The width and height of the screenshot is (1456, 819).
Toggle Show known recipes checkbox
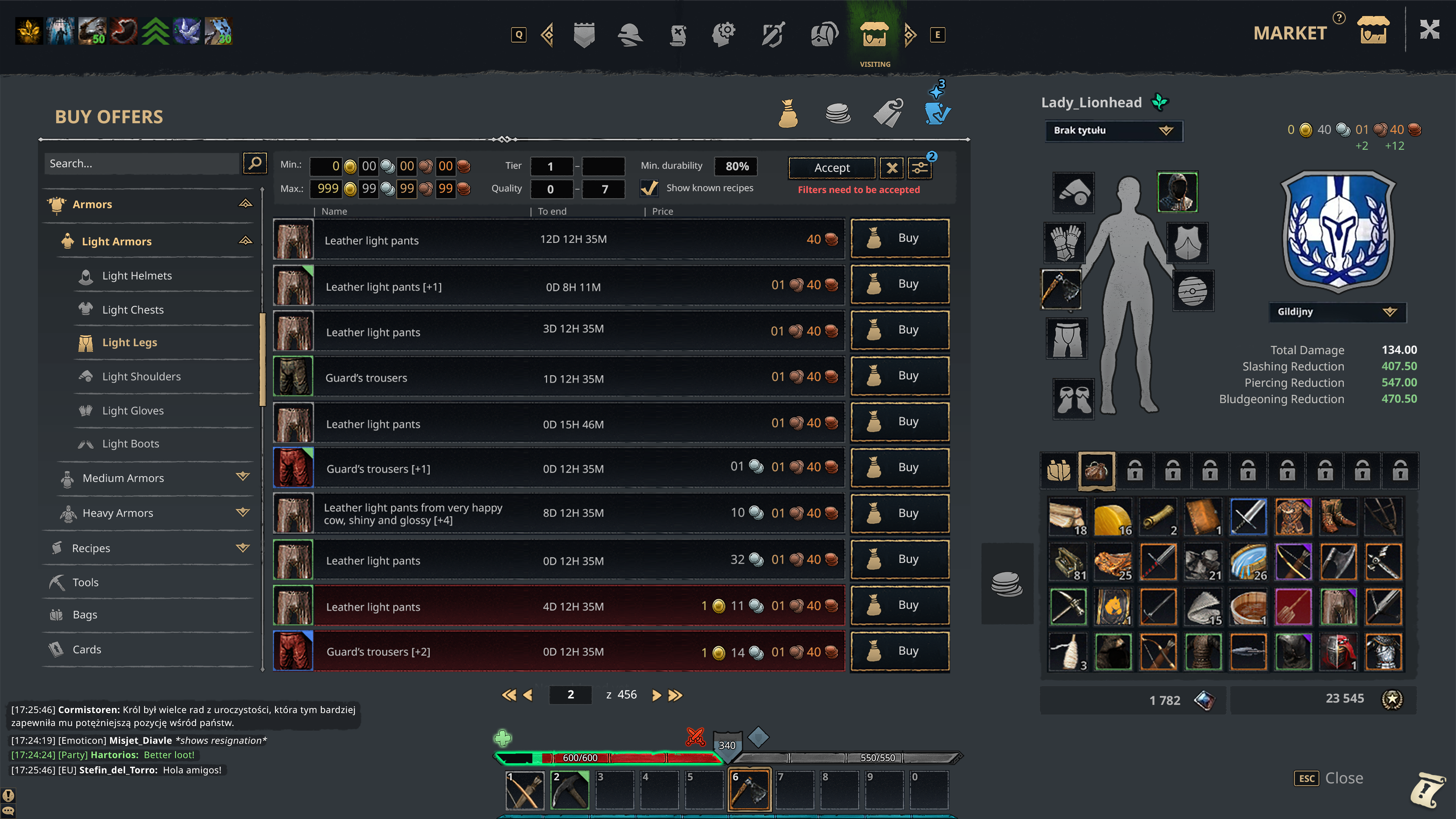point(648,188)
